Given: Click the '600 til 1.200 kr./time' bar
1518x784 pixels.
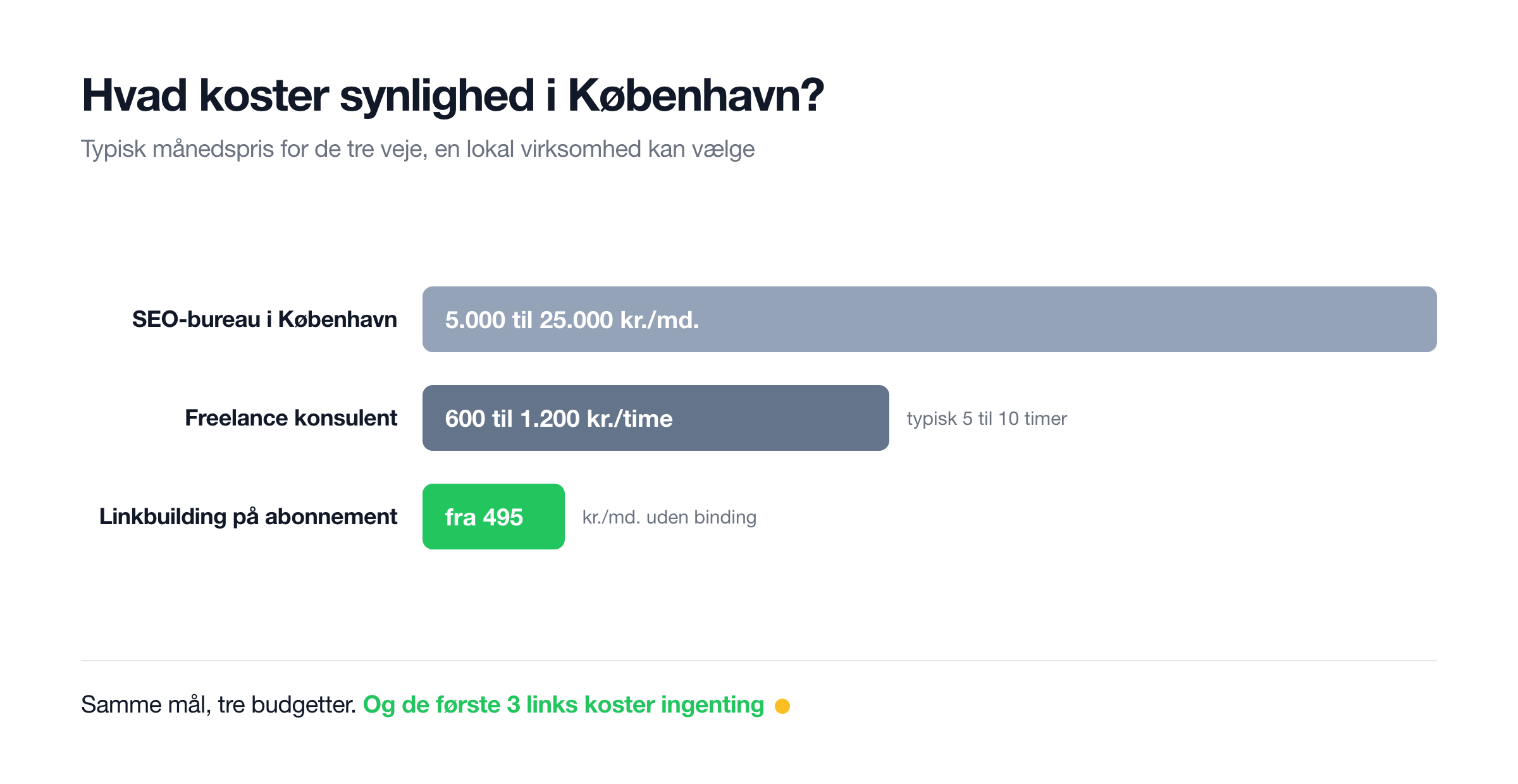Looking at the screenshot, I should pyautogui.click(x=656, y=418).
